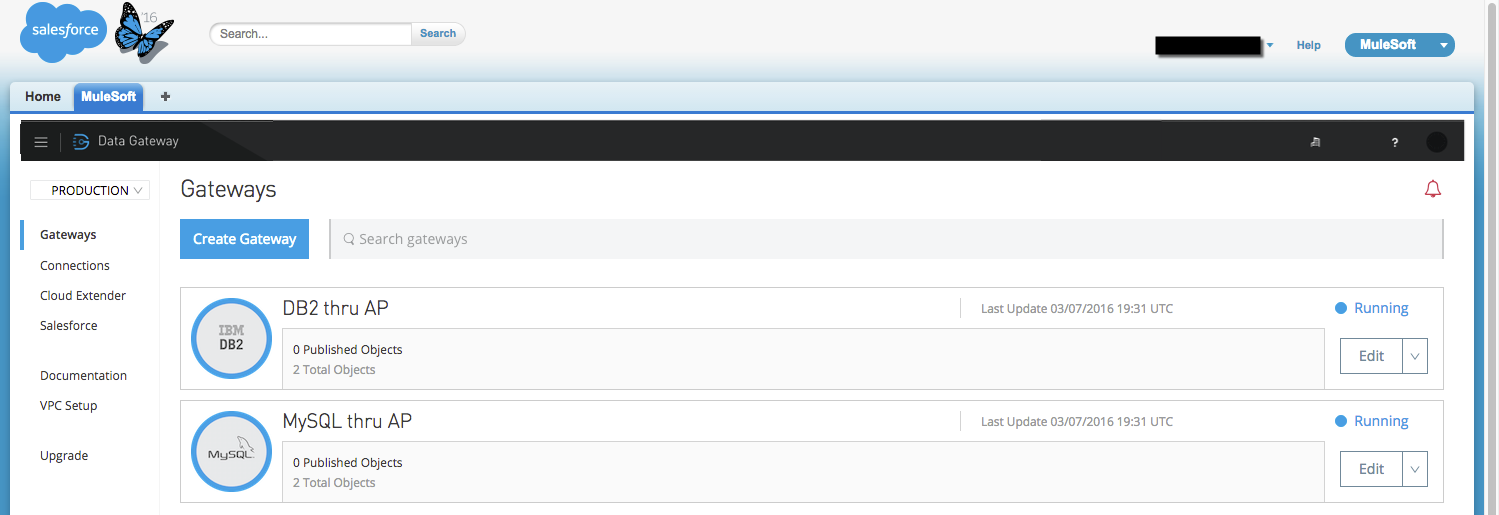Image resolution: width=1499 pixels, height=515 pixels.
Task: Click the MySQL gateway logo
Action: [231, 451]
